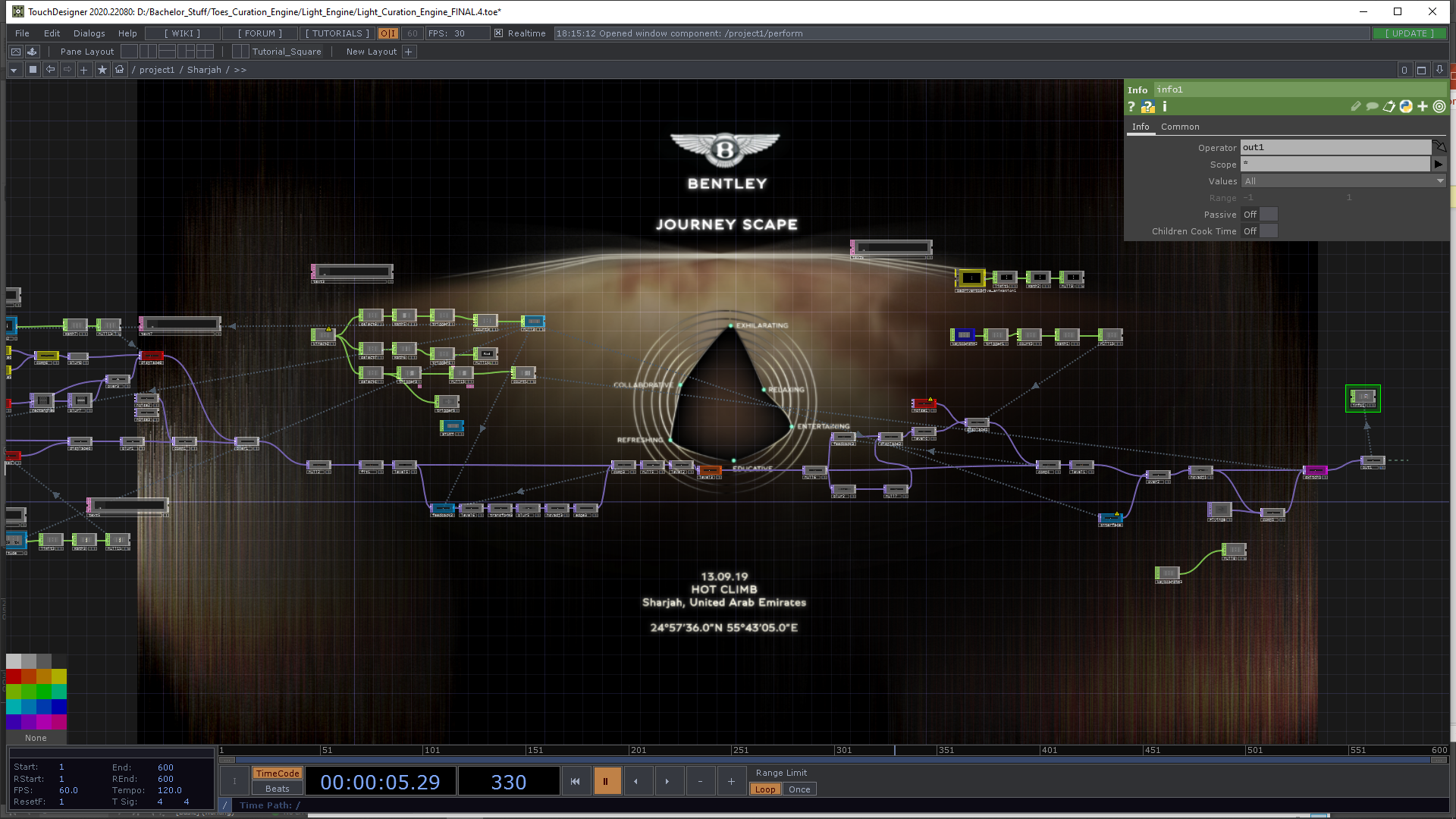Show operator info 'i' icon
This screenshot has width=1456, height=819.
[x=1165, y=107]
